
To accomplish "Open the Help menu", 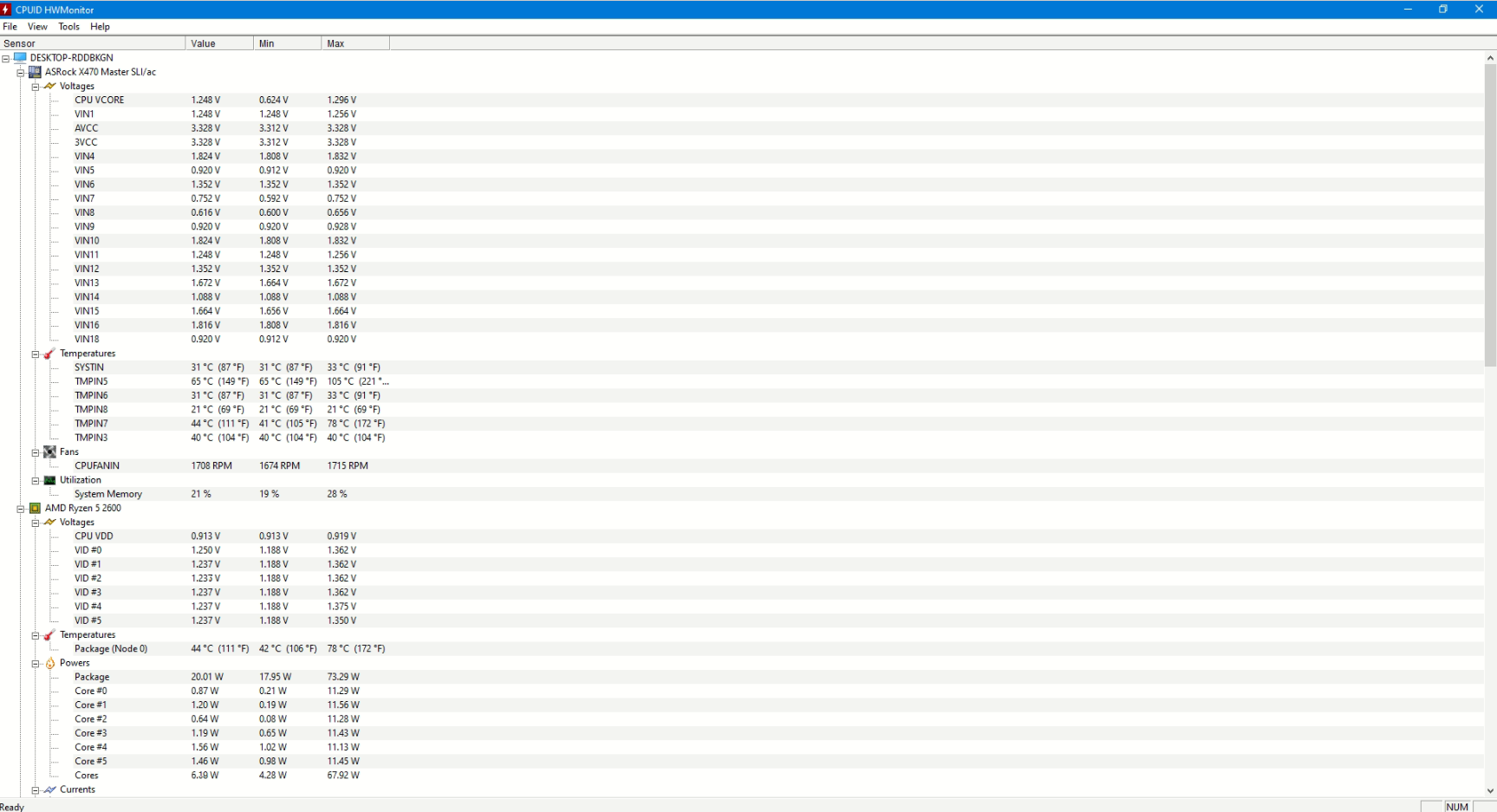I will coord(100,27).
